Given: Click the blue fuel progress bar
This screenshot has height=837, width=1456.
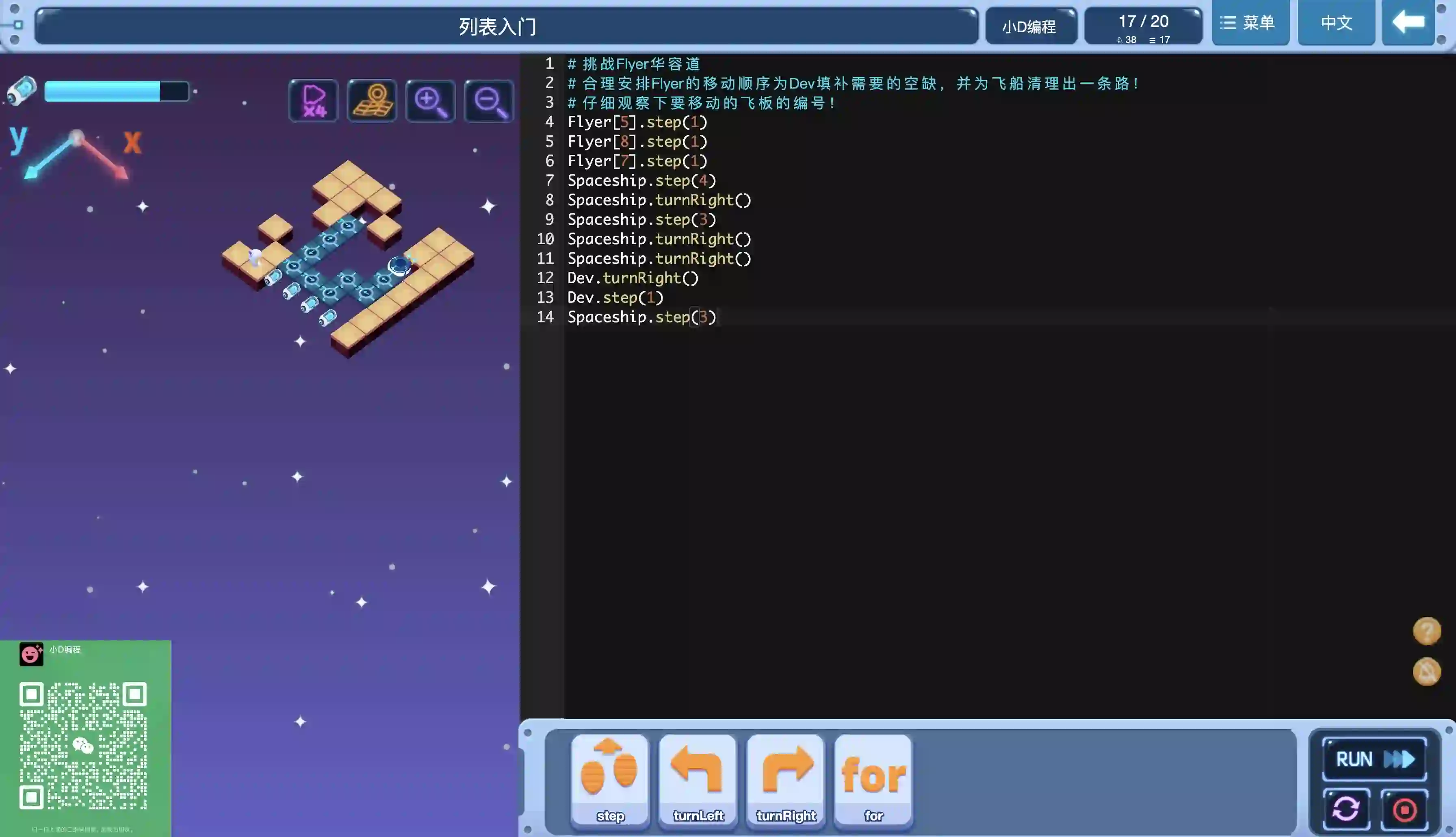Looking at the screenshot, I should tap(116, 91).
